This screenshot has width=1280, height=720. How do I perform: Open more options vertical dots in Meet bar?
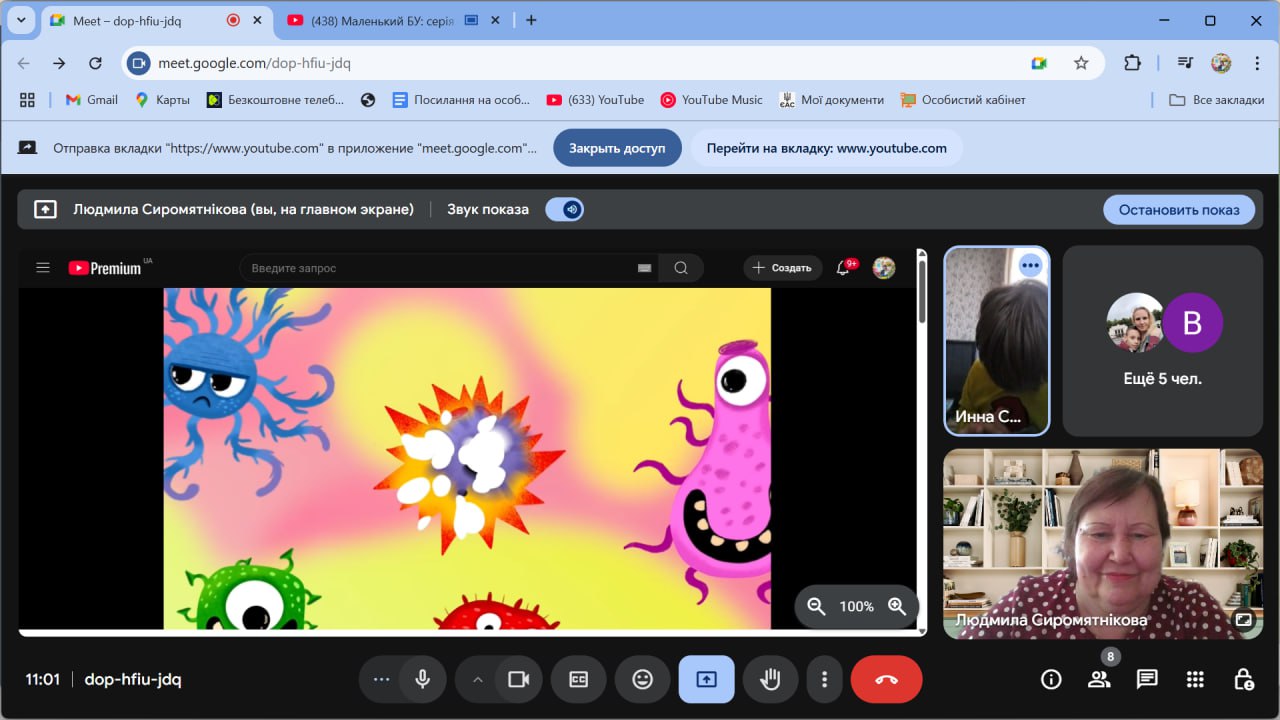point(824,679)
